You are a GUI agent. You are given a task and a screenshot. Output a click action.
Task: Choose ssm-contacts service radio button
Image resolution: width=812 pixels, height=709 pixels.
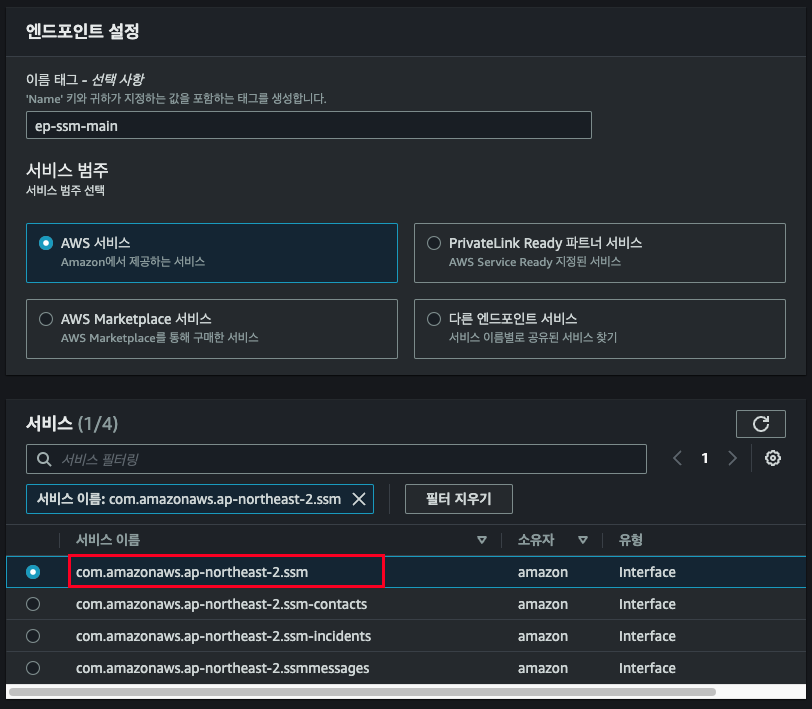33,604
